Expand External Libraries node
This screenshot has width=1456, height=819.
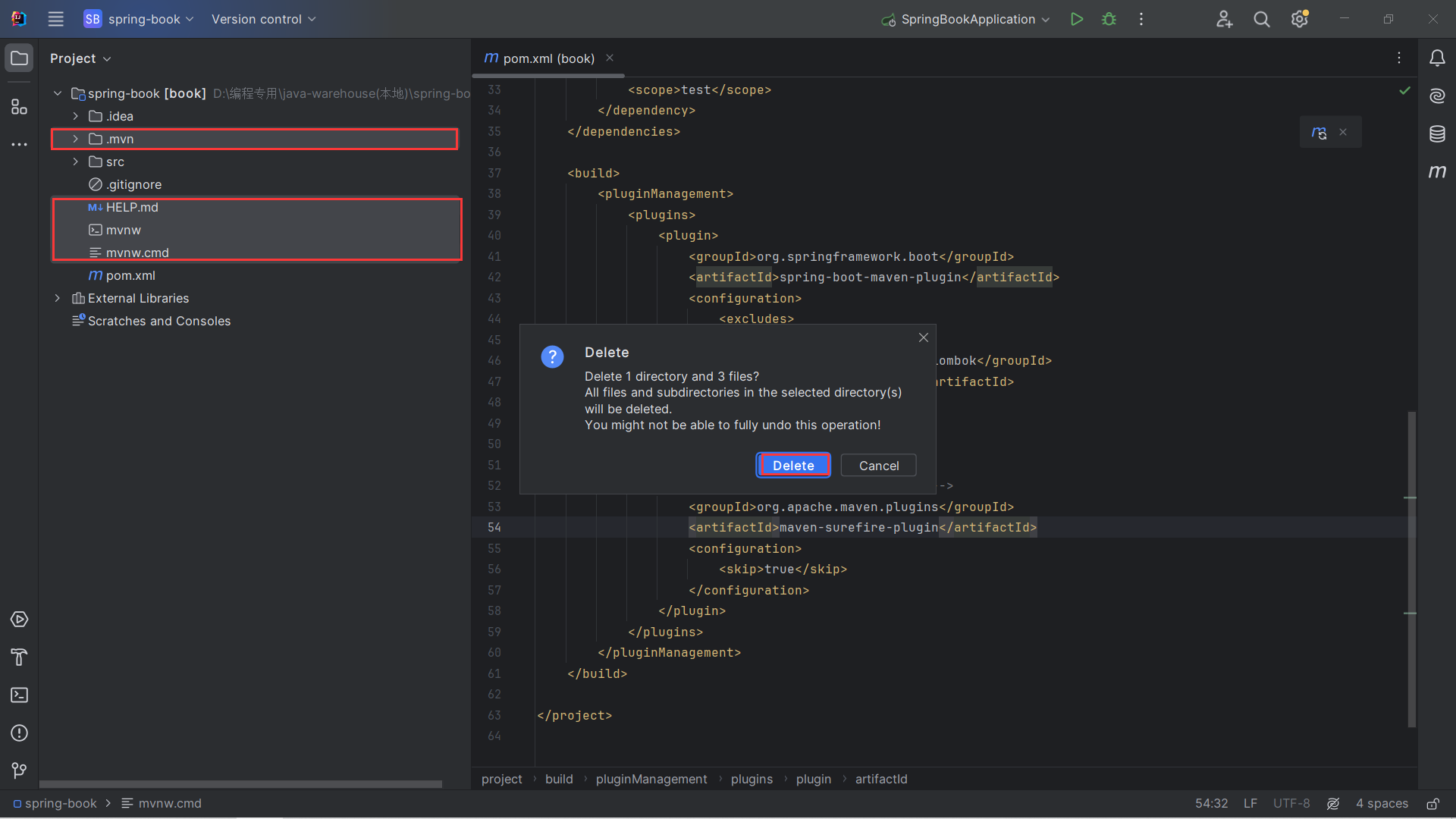(x=57, y=298)
